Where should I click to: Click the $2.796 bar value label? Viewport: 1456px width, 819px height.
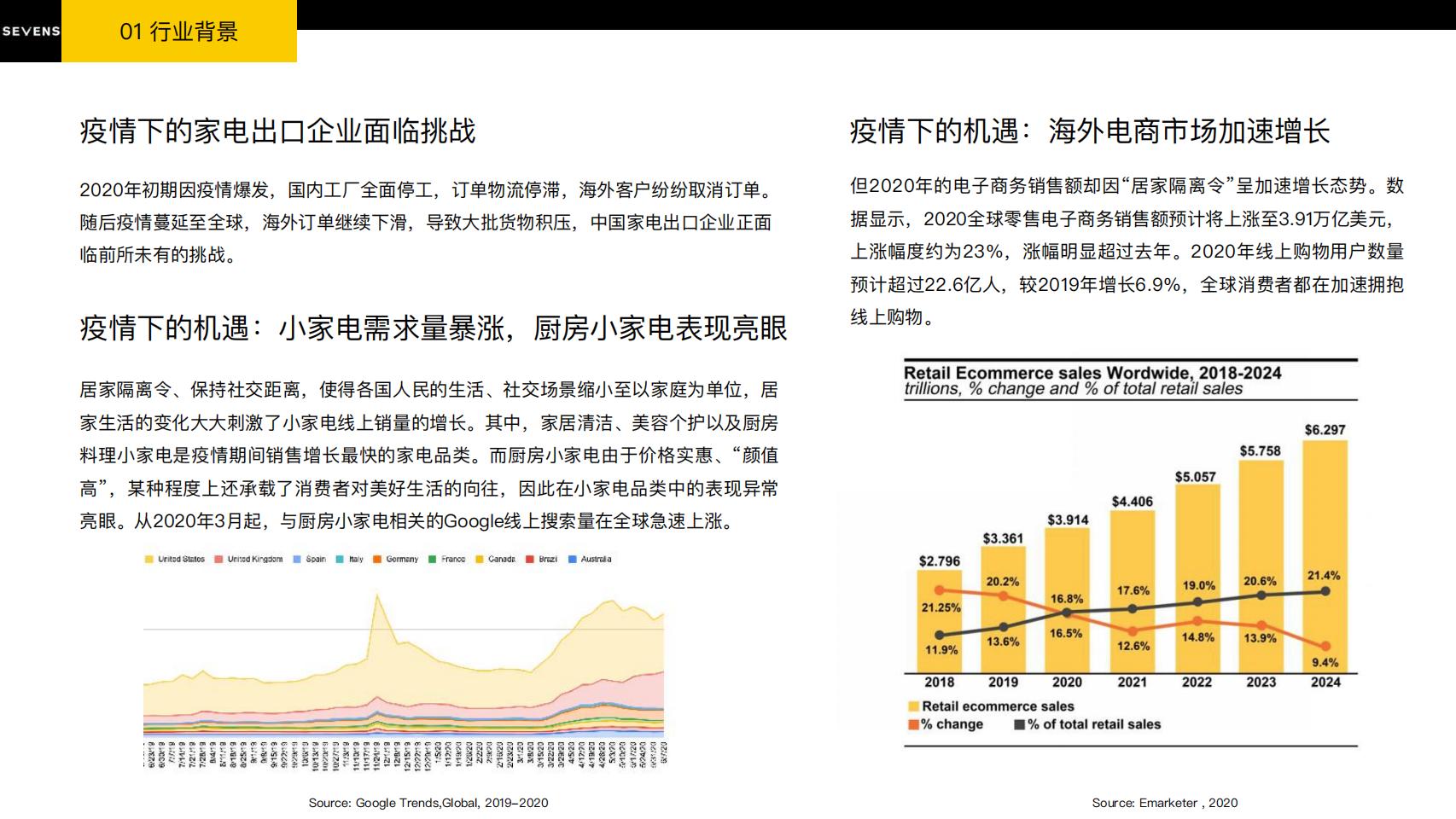(940, 561)
